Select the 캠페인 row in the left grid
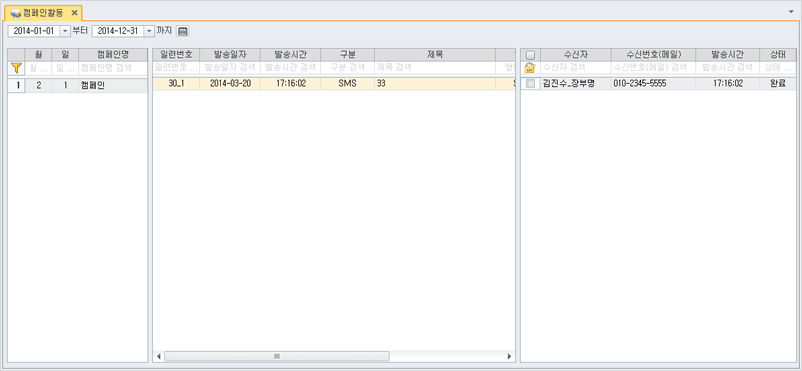 78,85
